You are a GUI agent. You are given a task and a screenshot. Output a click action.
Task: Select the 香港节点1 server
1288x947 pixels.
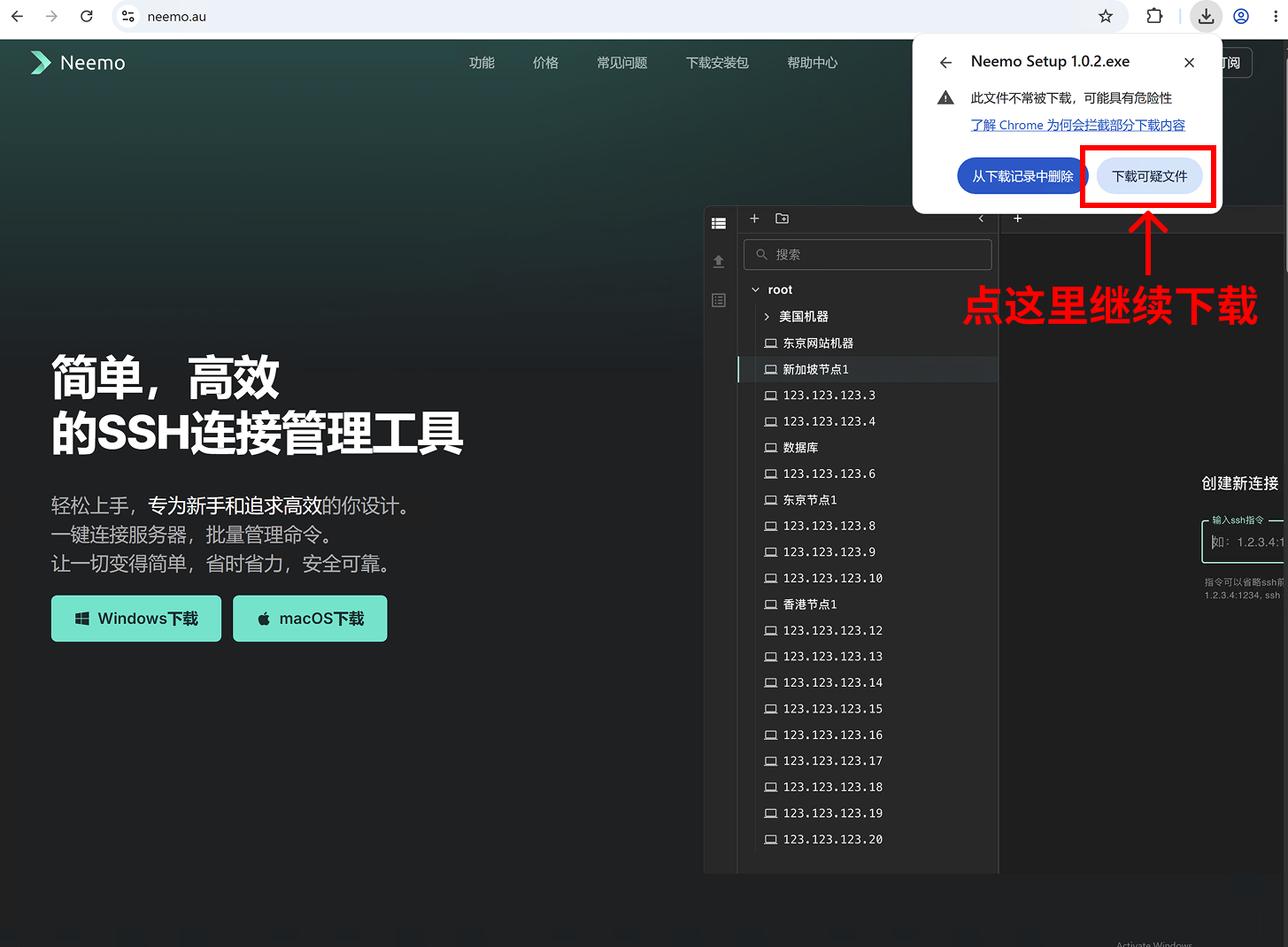click(868, 604)
